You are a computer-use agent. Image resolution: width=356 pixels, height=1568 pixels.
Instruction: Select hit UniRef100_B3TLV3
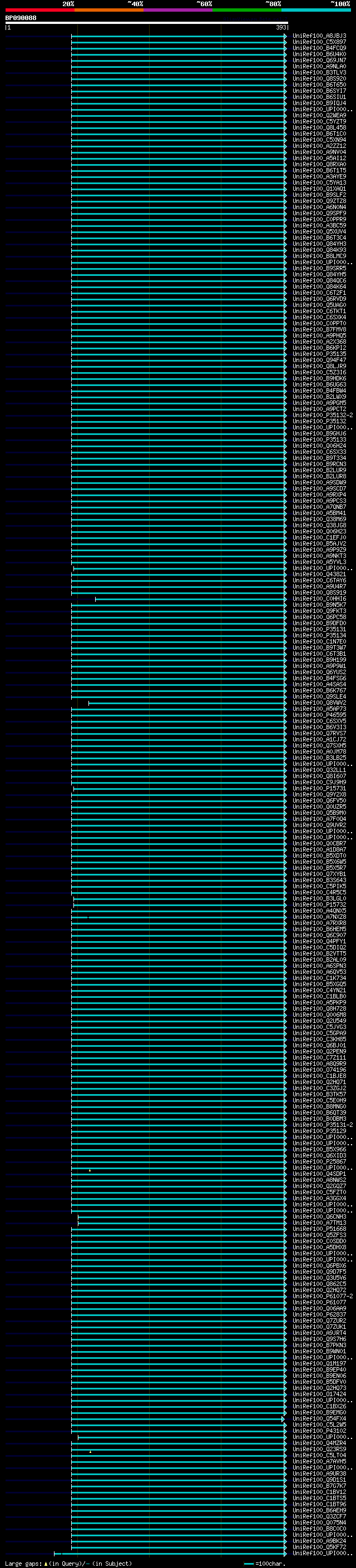point(319,73)
